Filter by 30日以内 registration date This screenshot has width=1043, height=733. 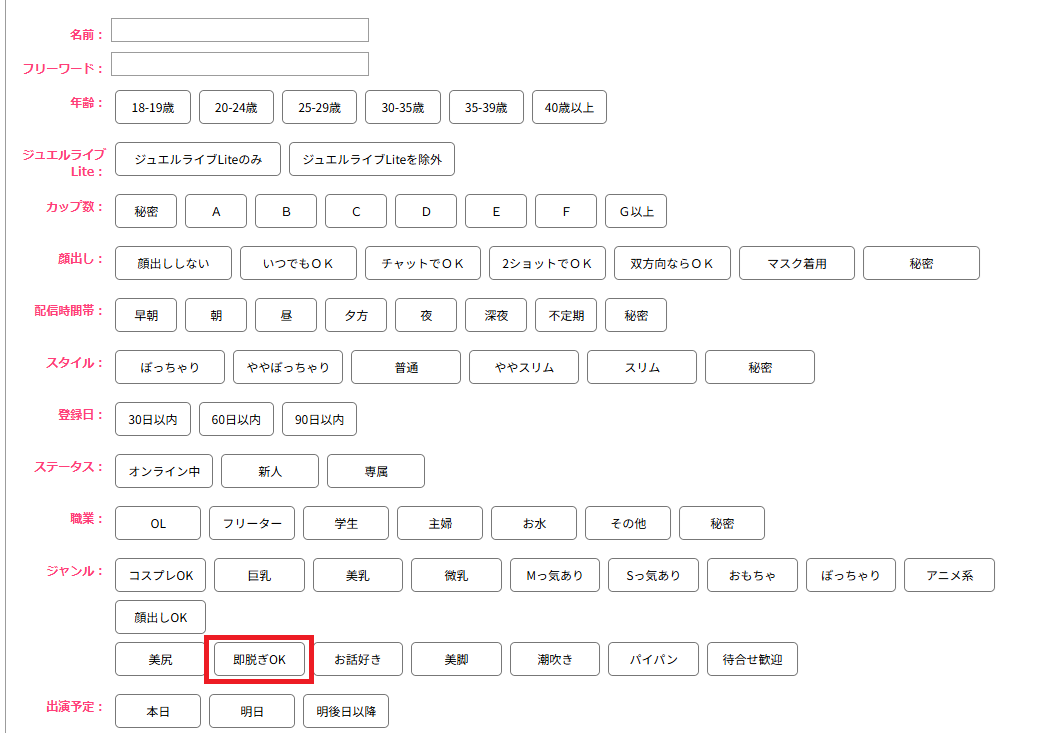(x=152, y=419)
